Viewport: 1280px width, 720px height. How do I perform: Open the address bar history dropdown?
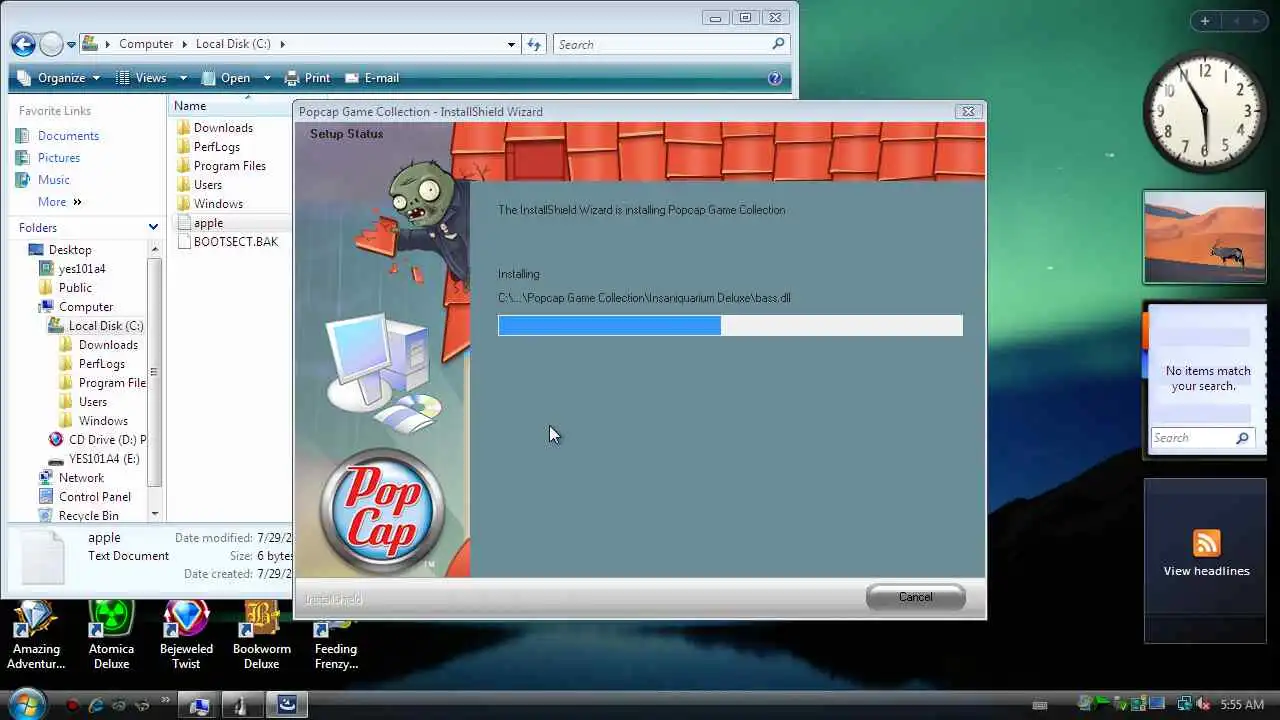(511, 44)
